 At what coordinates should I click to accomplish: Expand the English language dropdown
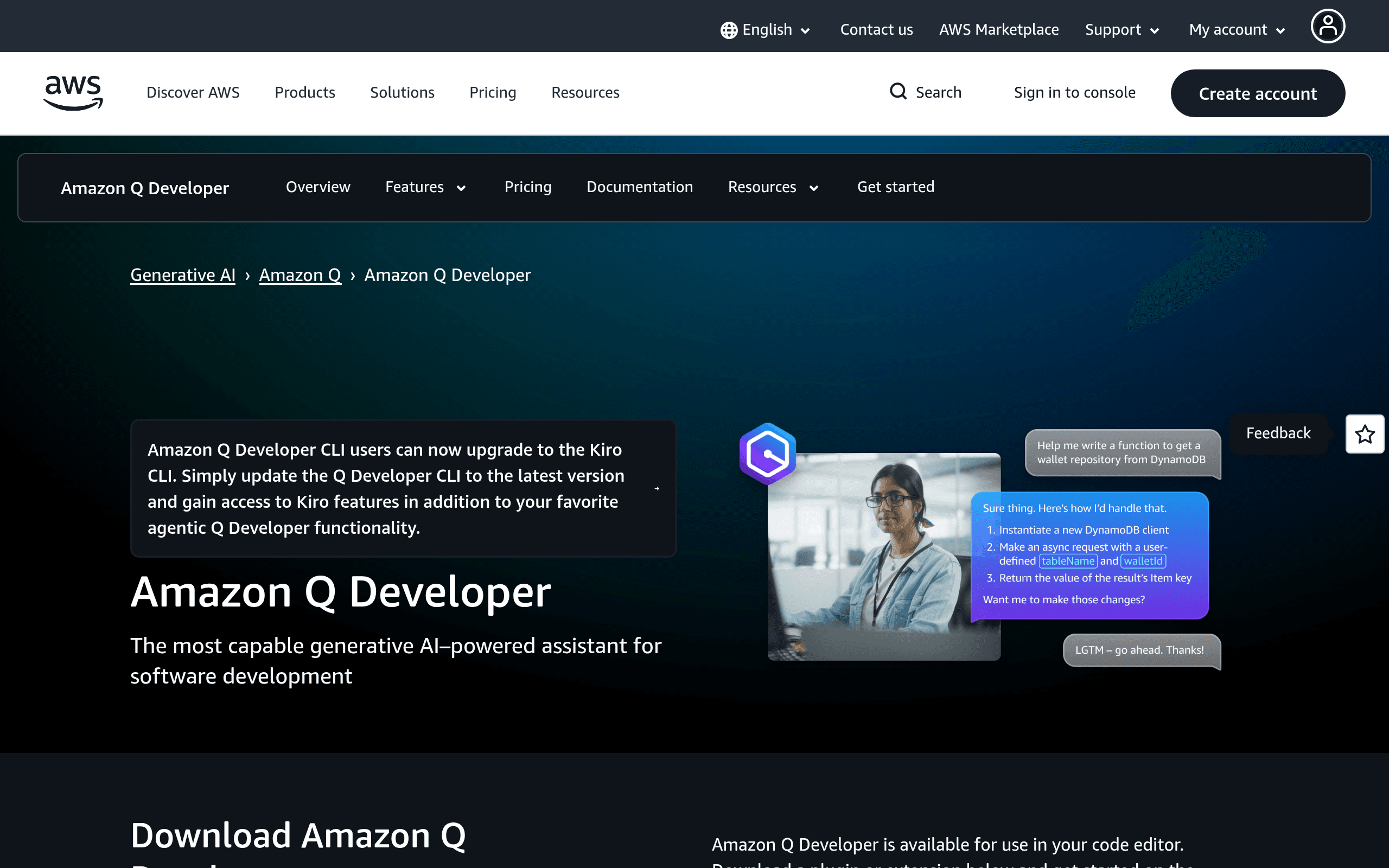pyautogui.click(x=766, y=30)
